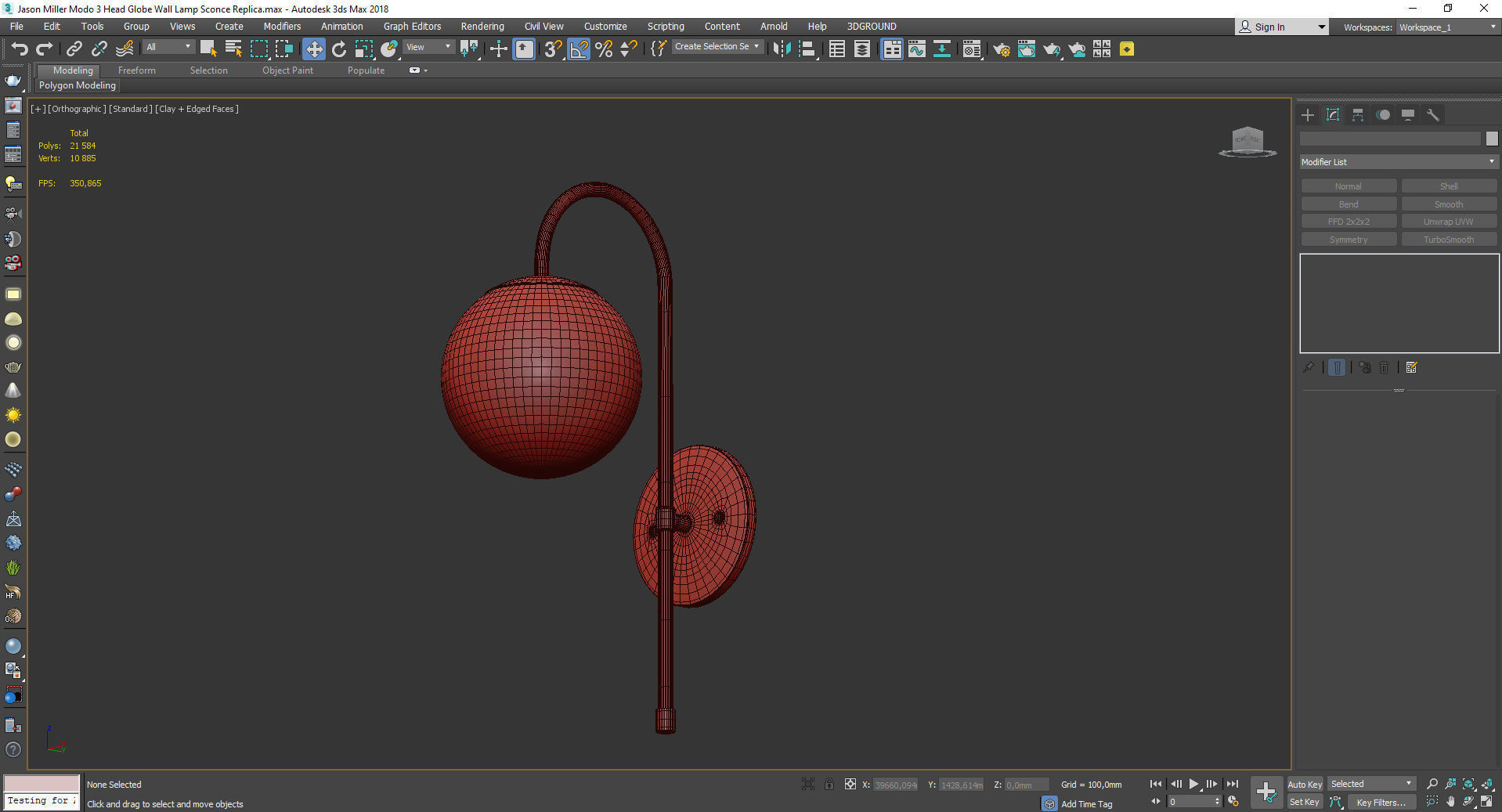The width and height of the screenshot is (1502, 812).
Task: Switch to Object Paint ribbon tab
Action: [287, 70]
